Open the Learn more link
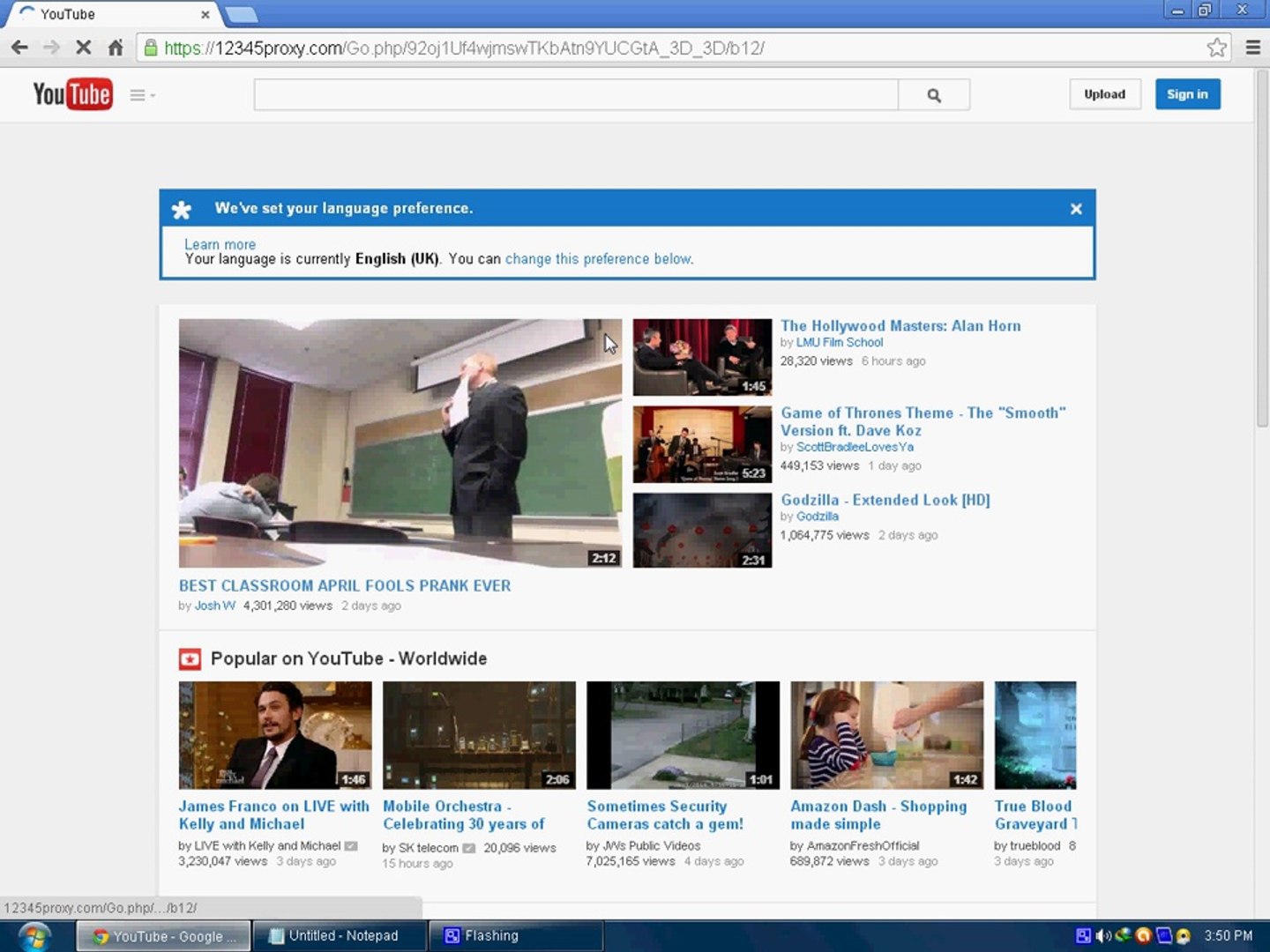The height and width of the screenshot is (952, 1270). (x=220, y=244)
